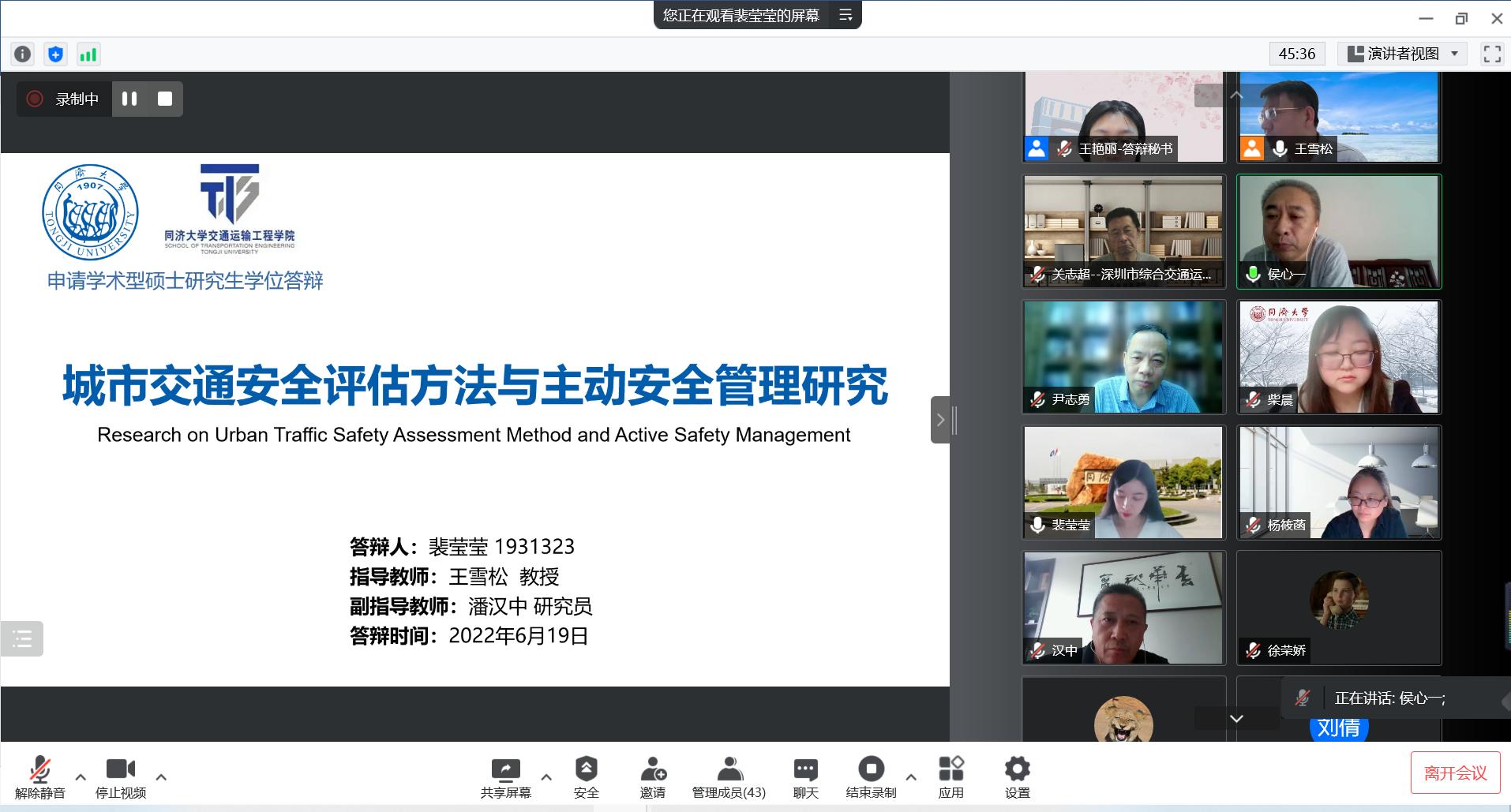Expand share screen options arrow
This screenshot has height=812, width=1511.
tap(546, 777)
